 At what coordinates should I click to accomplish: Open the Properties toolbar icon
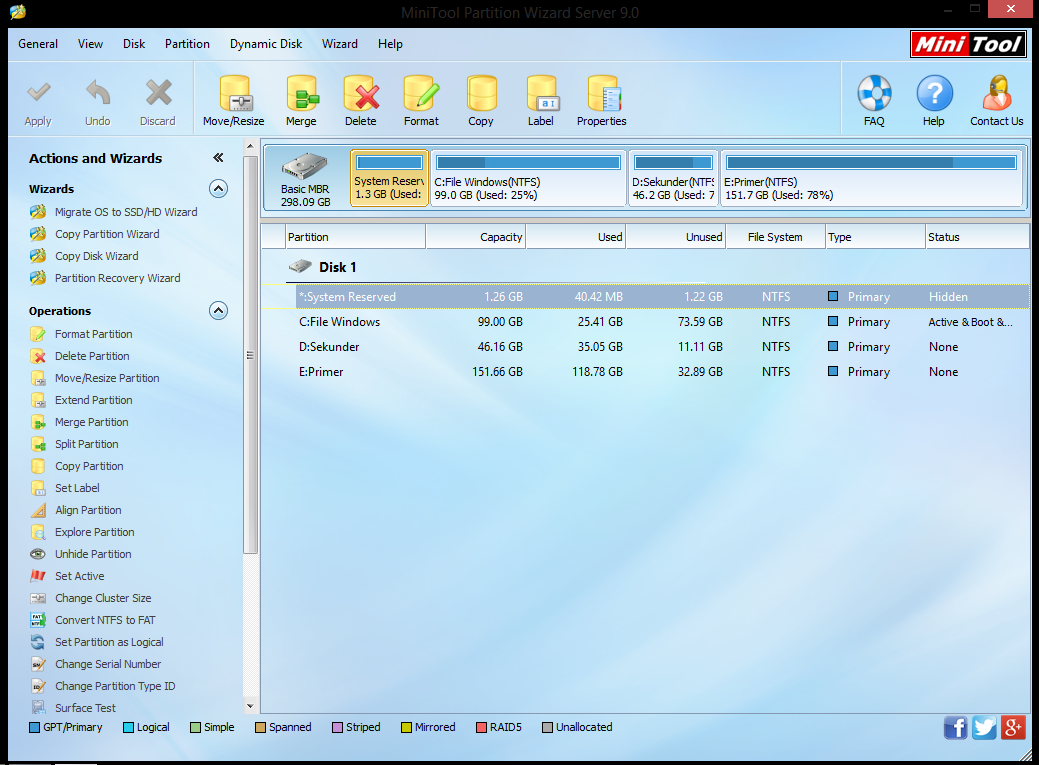(601, 100)
